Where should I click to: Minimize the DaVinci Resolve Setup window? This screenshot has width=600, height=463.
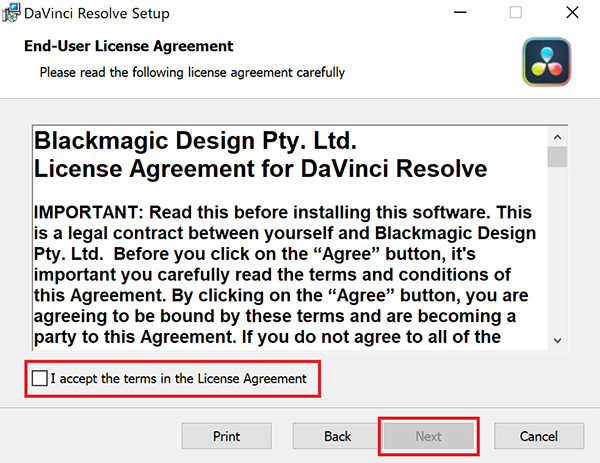(460, 13)
